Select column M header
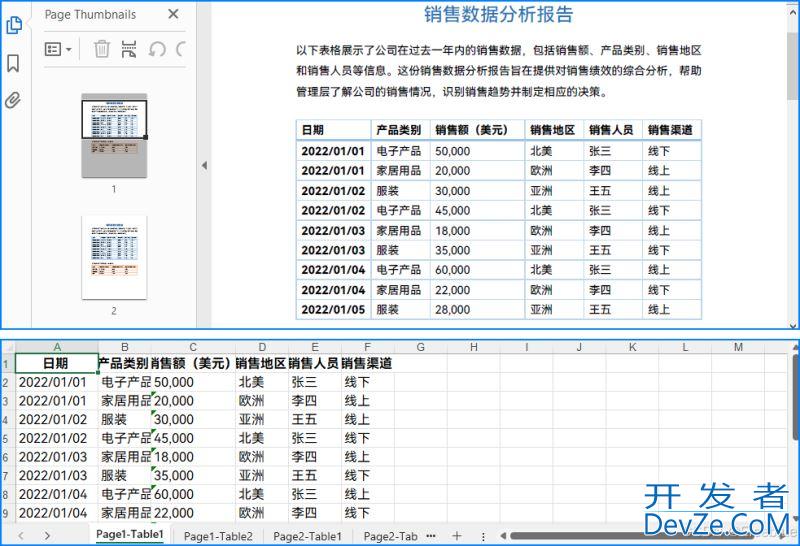 click(738, 347)
